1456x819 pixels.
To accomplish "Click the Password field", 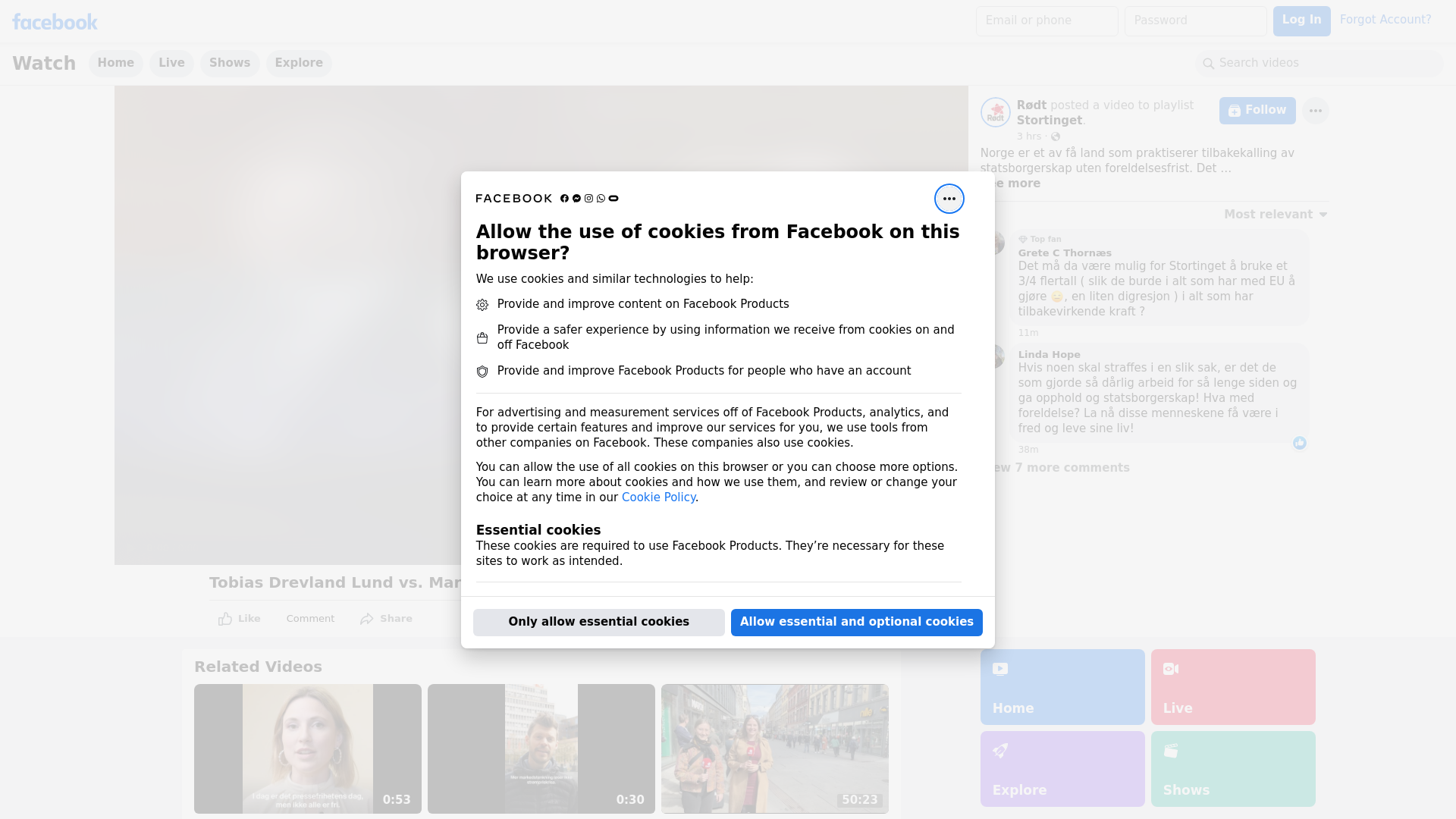I will [x=1195, y=20].
